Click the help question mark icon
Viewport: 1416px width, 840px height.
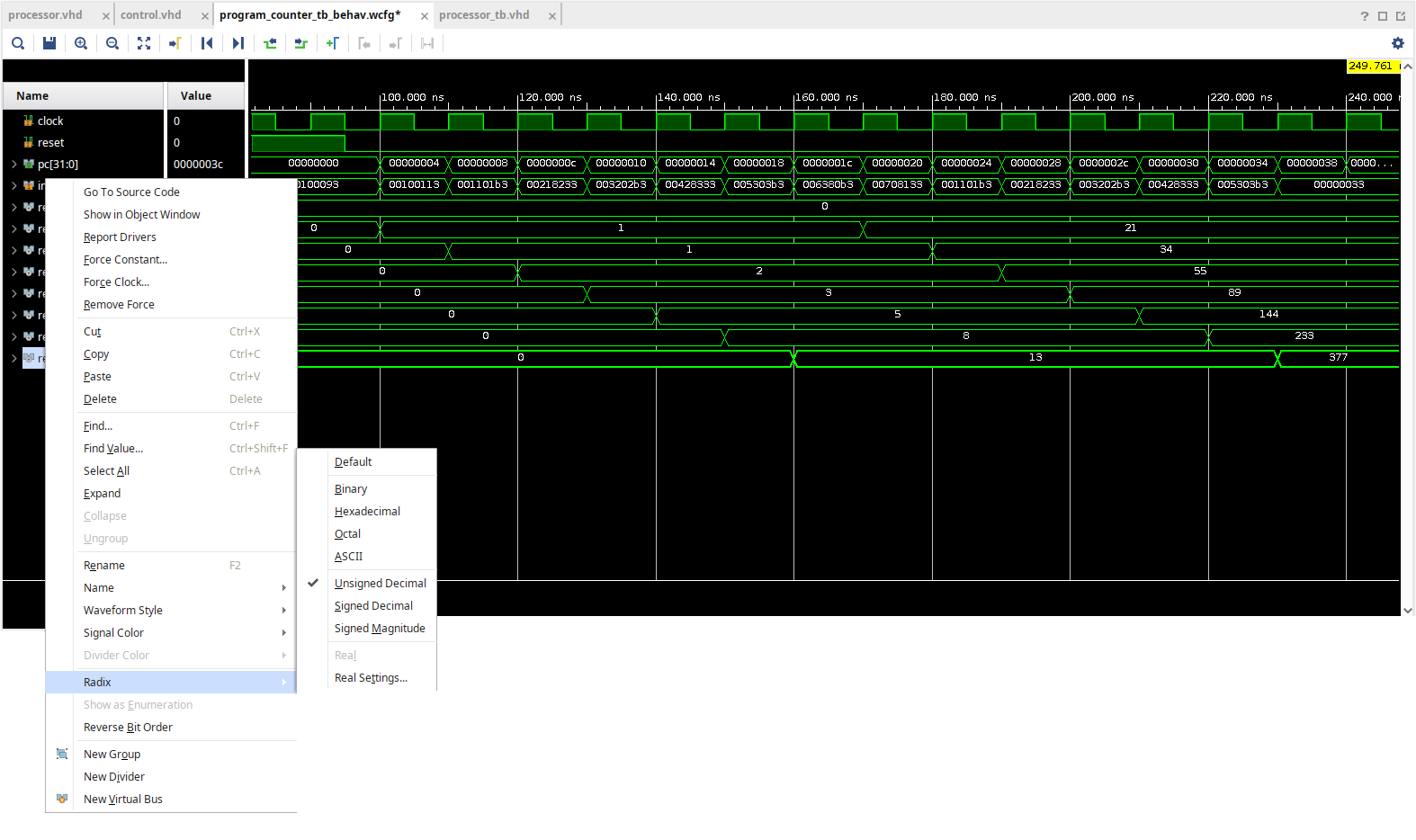(1365, 15)
